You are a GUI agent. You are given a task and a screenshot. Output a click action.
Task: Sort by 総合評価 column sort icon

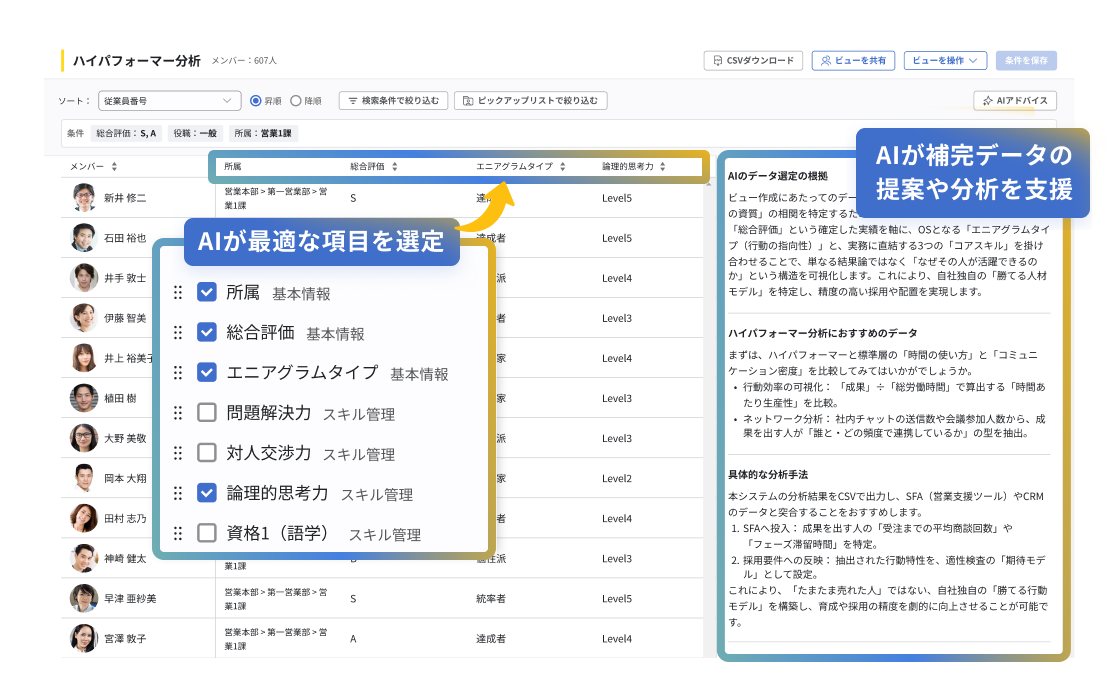pyautogui.click(x=395, y=167)
